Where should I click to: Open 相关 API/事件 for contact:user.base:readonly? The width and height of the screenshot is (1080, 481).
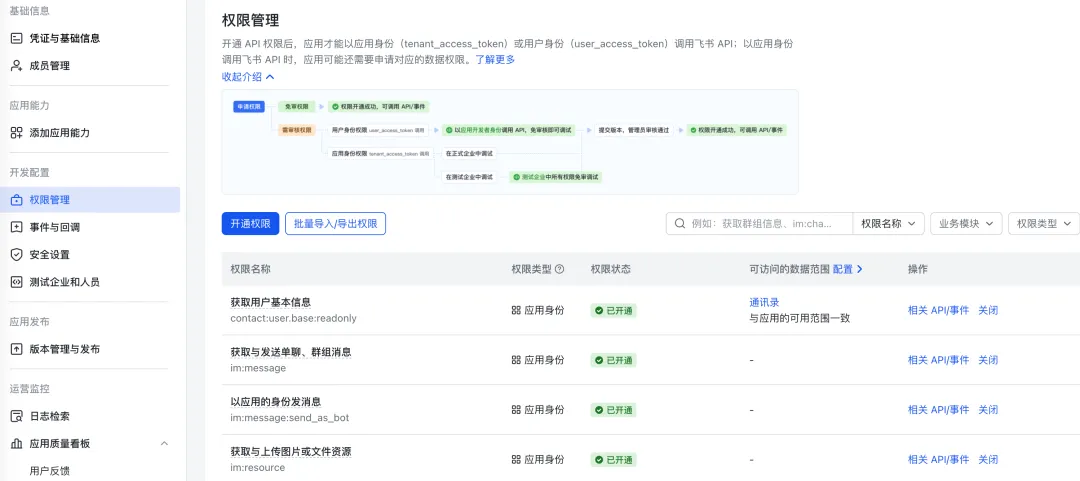938,311
